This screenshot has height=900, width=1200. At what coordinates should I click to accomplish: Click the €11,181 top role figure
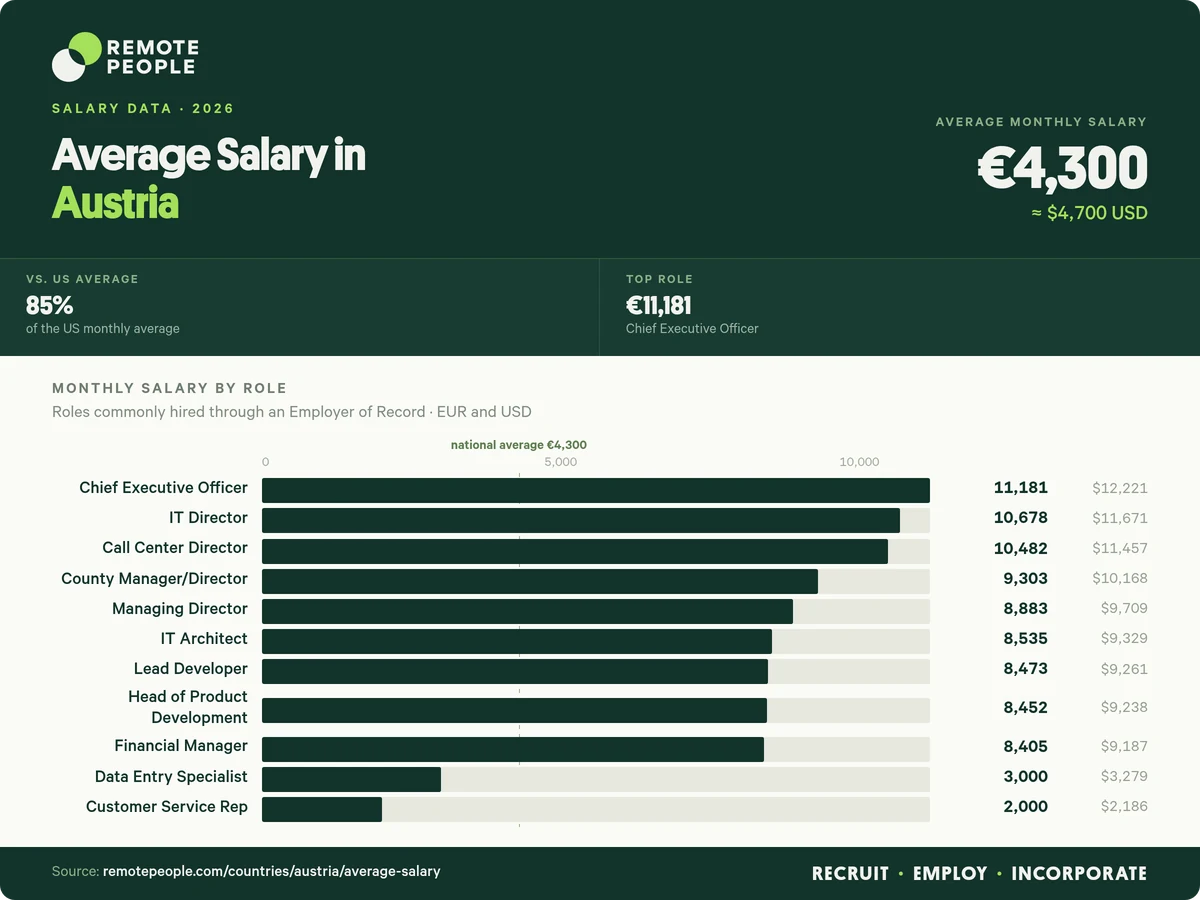(x=659, y=305)
